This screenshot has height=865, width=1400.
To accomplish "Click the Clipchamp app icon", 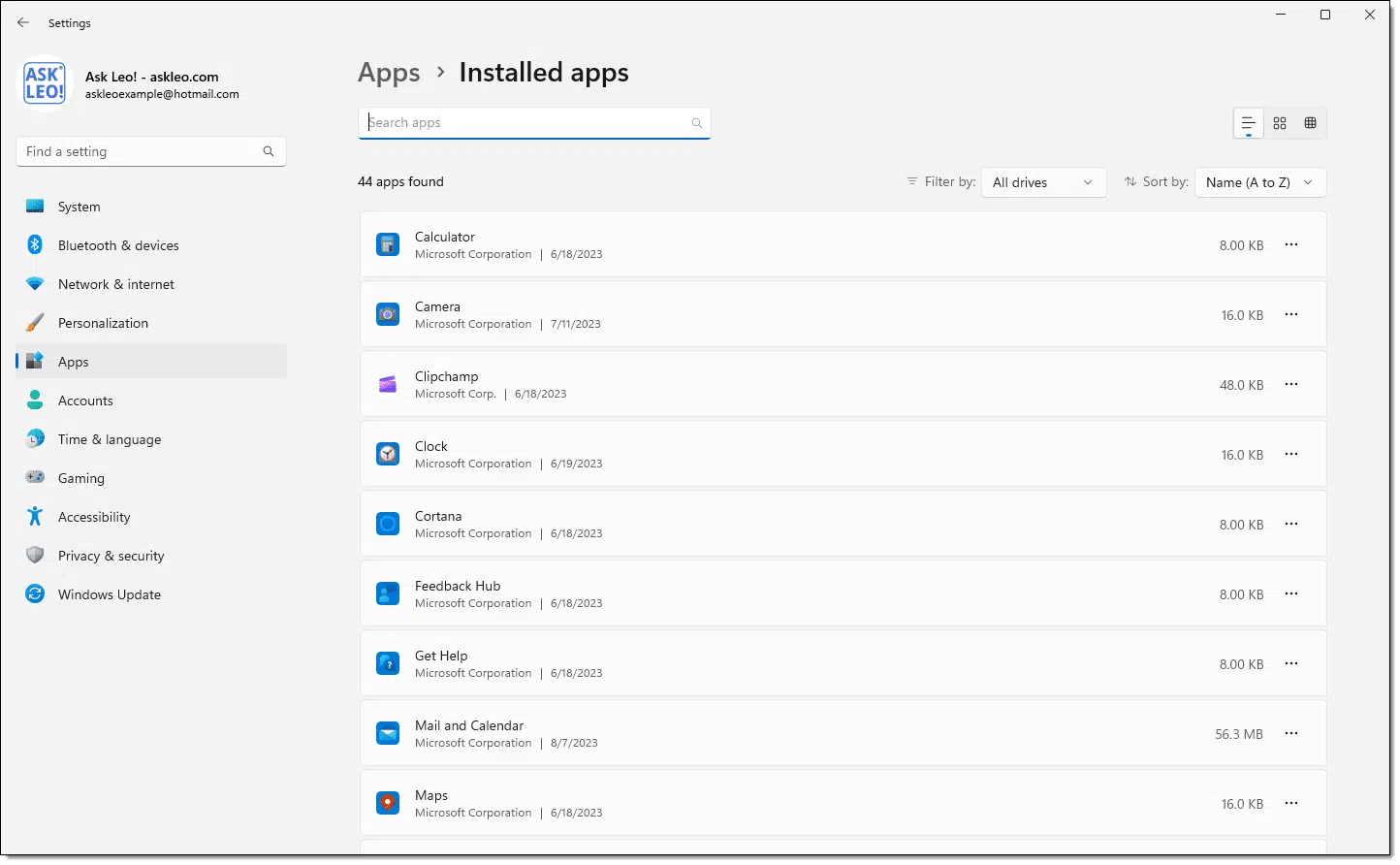I will coord(388,384).
